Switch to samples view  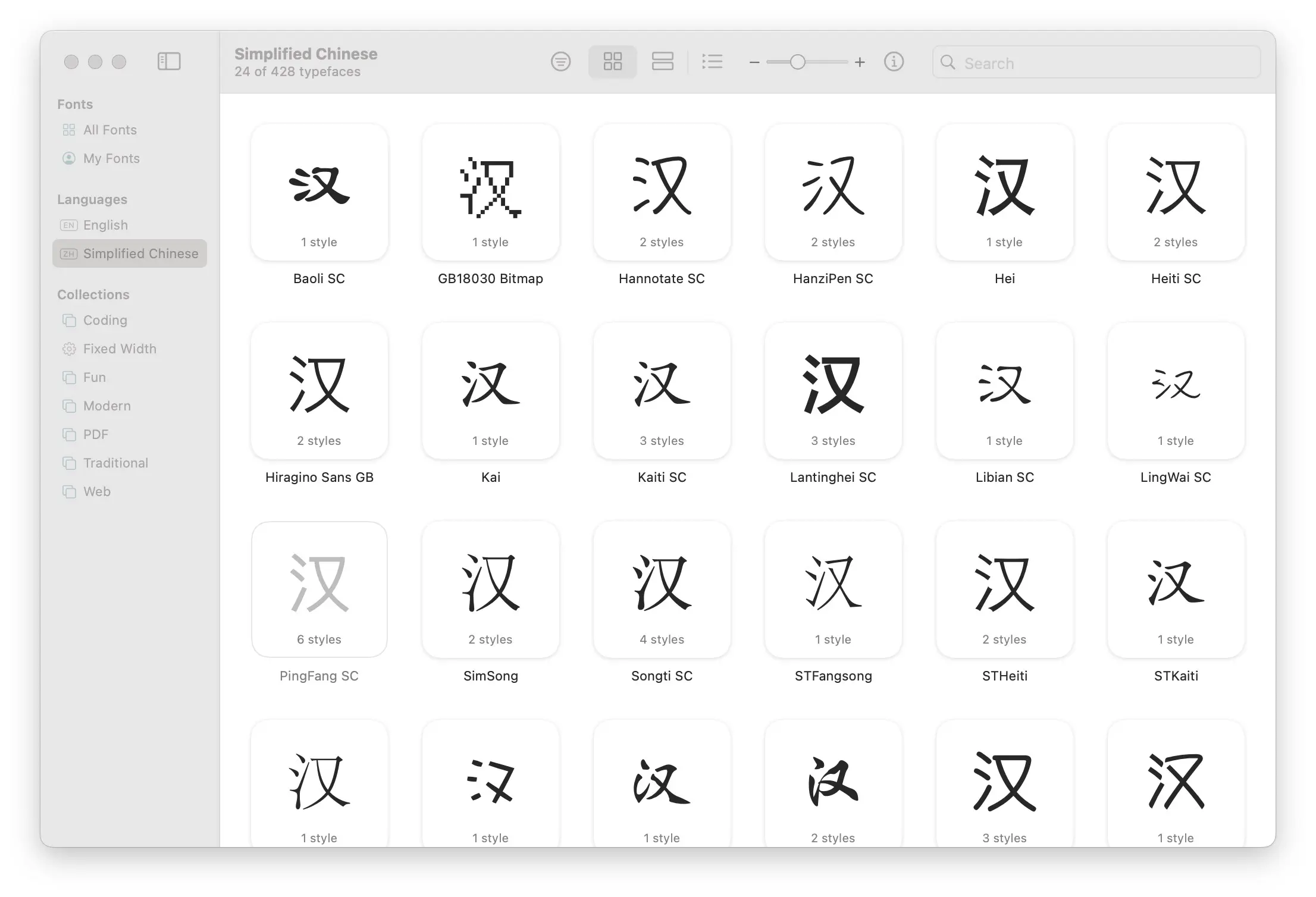point(662,61)
